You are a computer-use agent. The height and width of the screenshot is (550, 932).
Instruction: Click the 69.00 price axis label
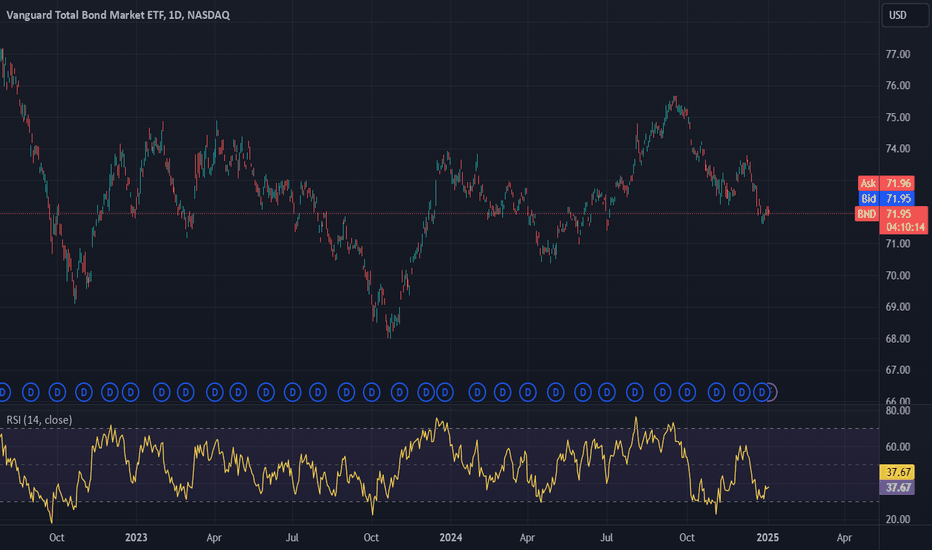(898, 307)
